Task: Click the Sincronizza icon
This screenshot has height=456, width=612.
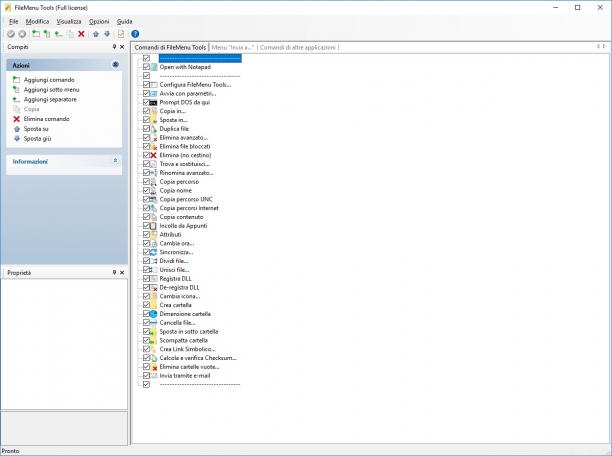Action: pos(153,252)
